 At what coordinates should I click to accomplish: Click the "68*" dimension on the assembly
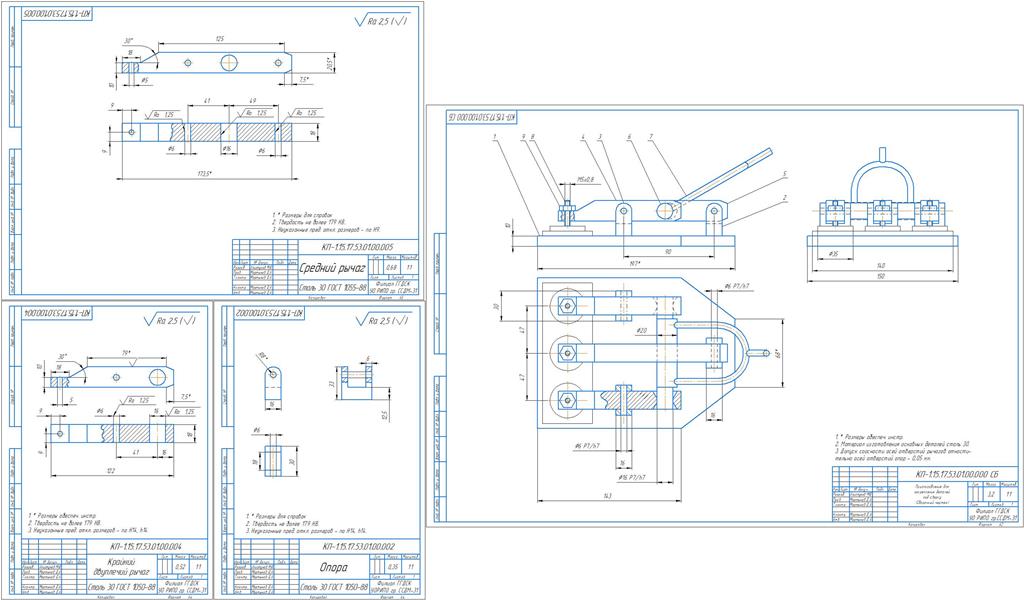(x=779, y=353)
